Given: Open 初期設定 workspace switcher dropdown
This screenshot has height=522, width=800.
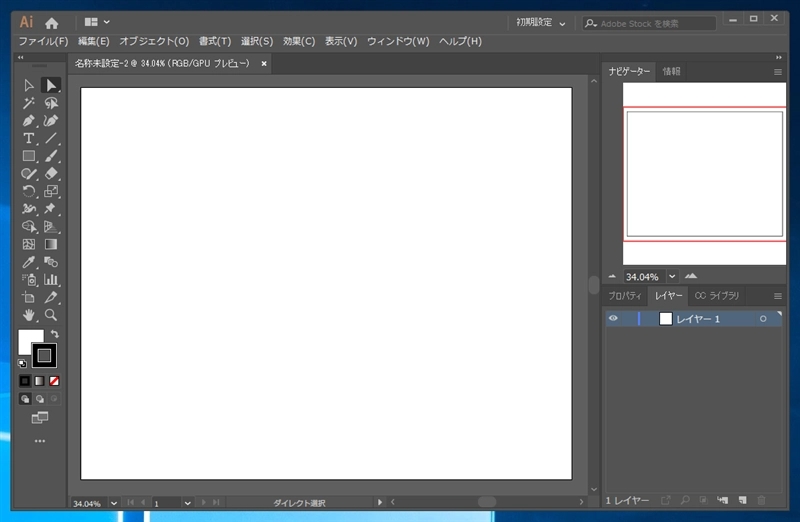Looking at the screenshot, I should 541,23.
